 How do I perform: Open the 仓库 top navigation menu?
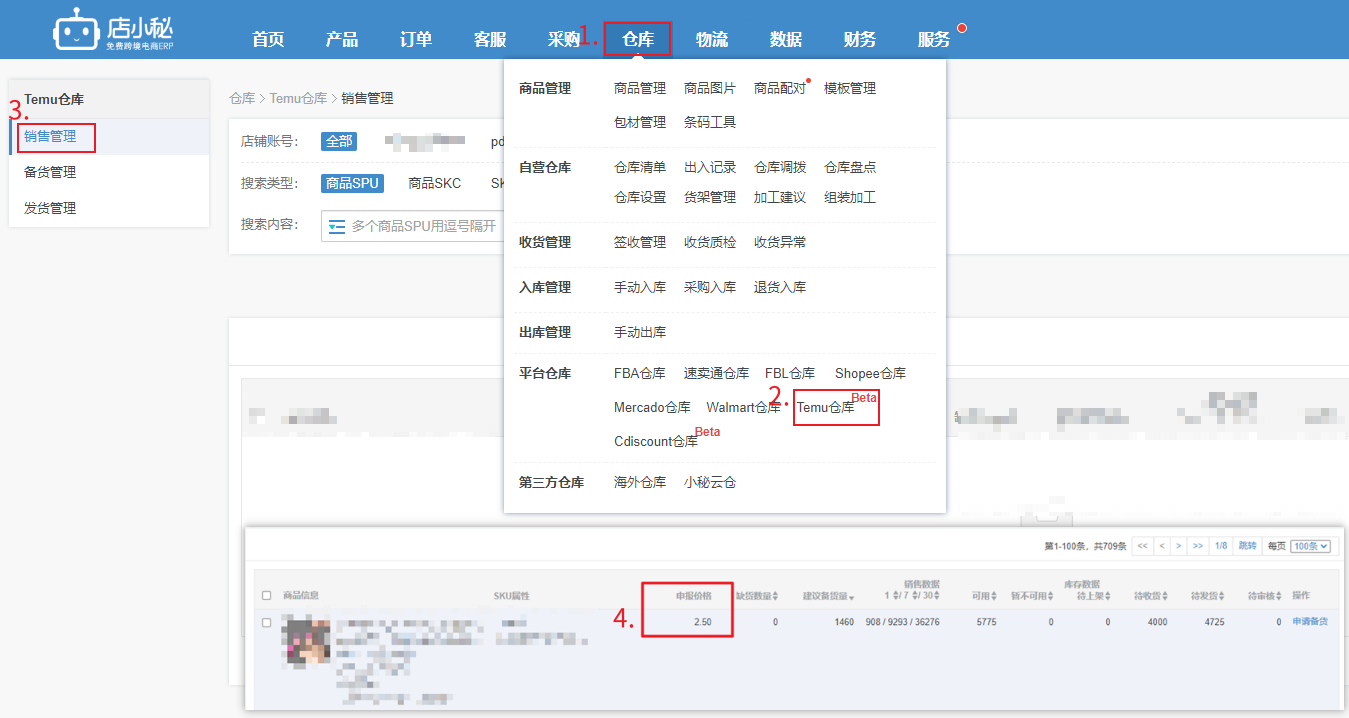(x=637, y=39)
